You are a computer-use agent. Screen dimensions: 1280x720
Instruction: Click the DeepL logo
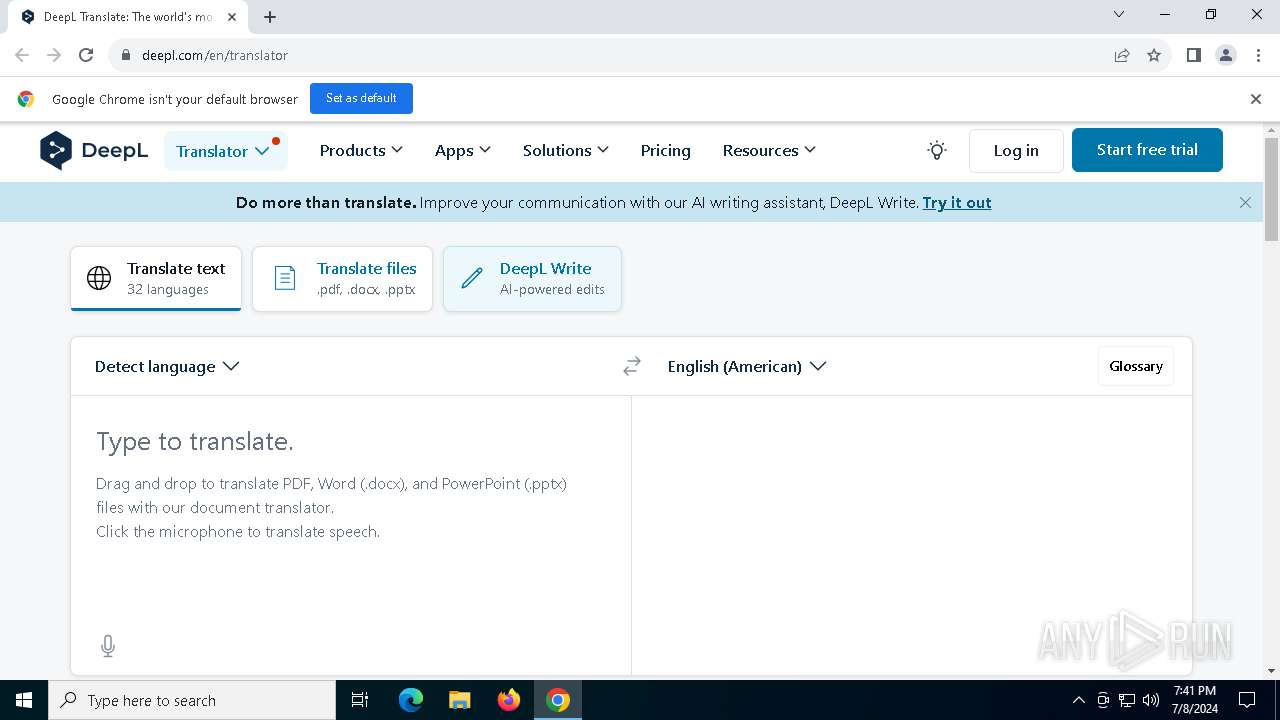[x=94, y=151]
